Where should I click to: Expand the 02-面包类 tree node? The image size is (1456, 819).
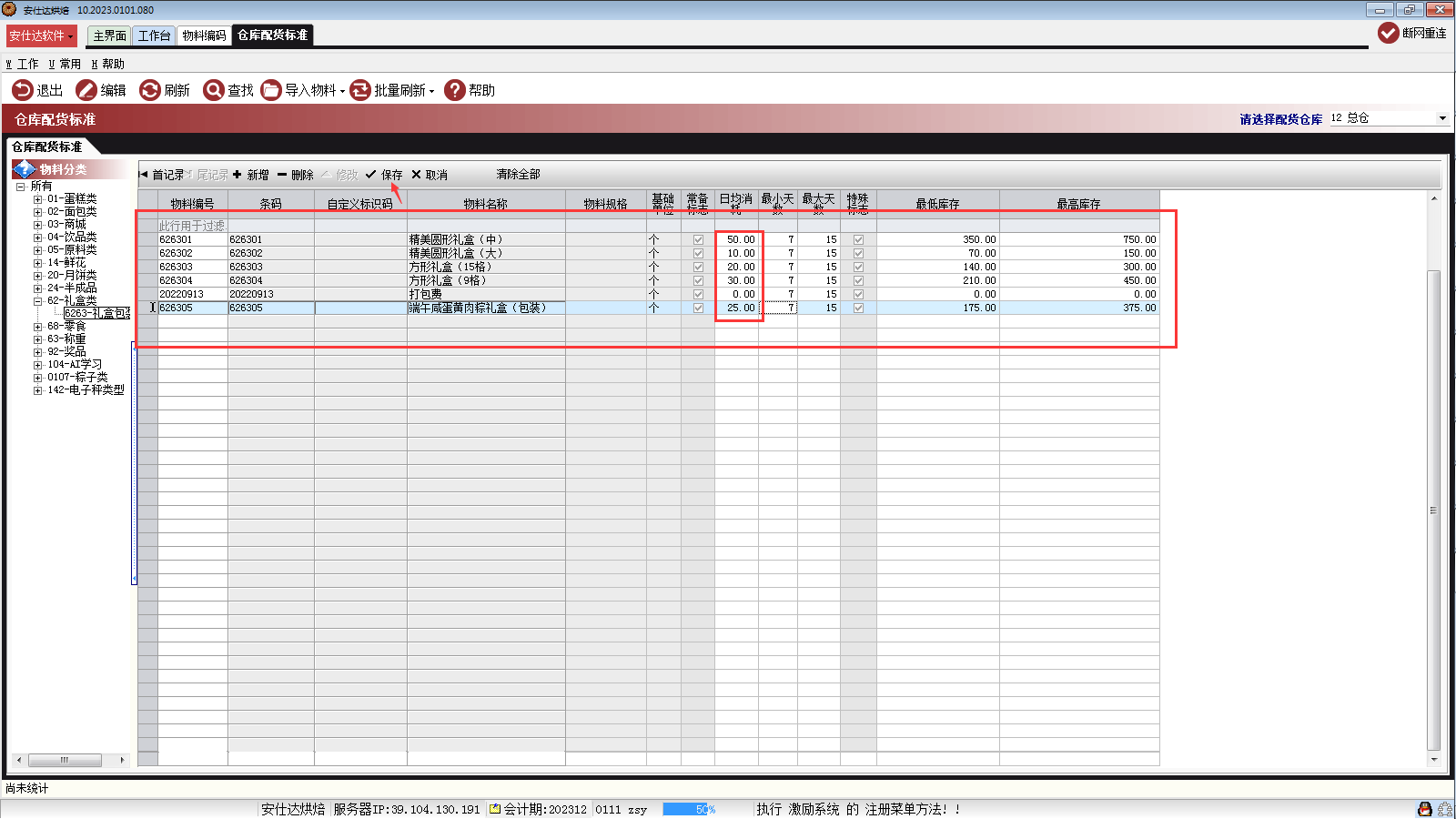pyautogui.click(x=37, y=212)
